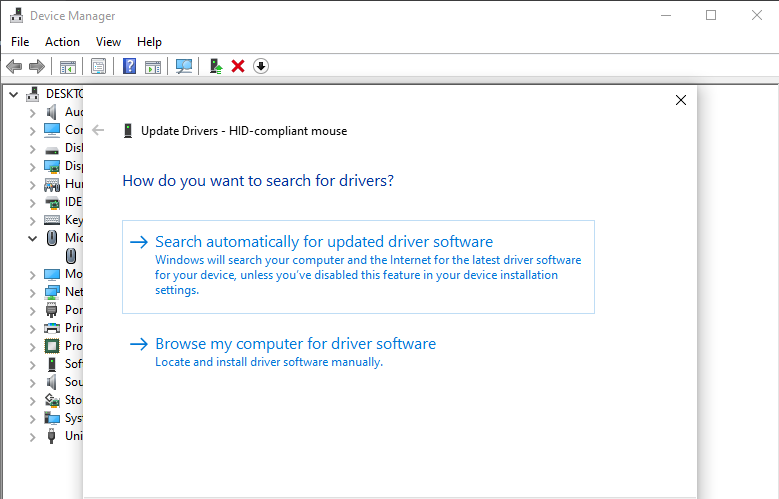
Task: Select the Human Interface Devices icon
Action: 52,185
